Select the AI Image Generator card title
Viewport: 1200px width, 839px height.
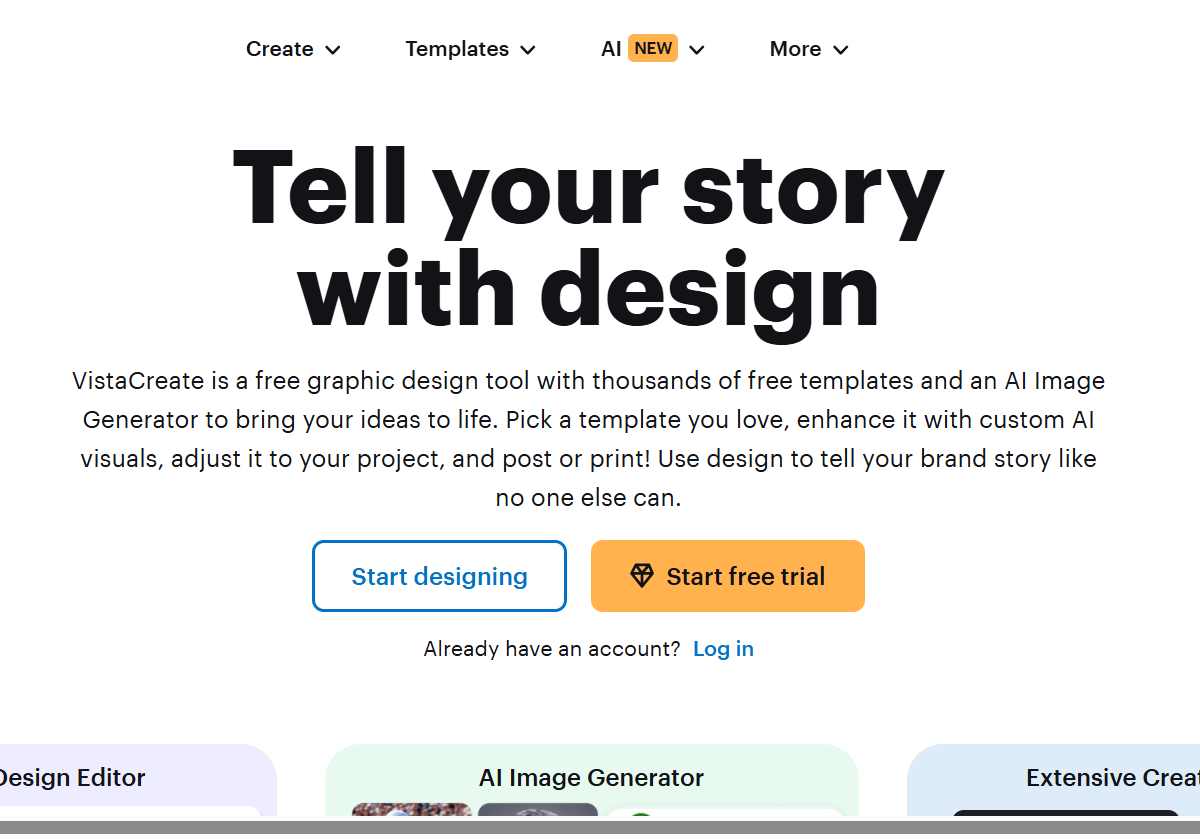pyautogui.click(x=591, y=778)
